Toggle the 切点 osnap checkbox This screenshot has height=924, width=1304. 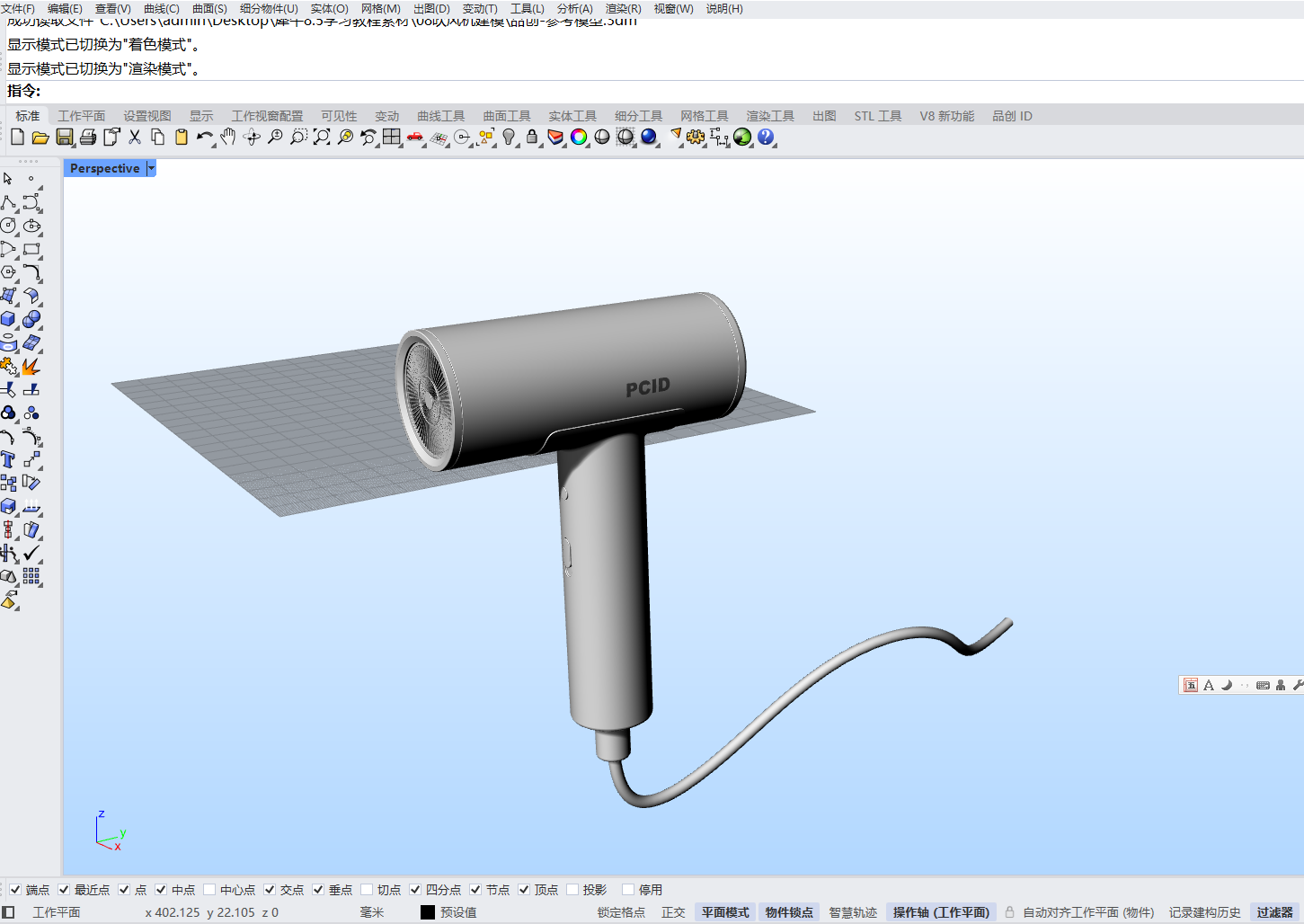(367, 890)
